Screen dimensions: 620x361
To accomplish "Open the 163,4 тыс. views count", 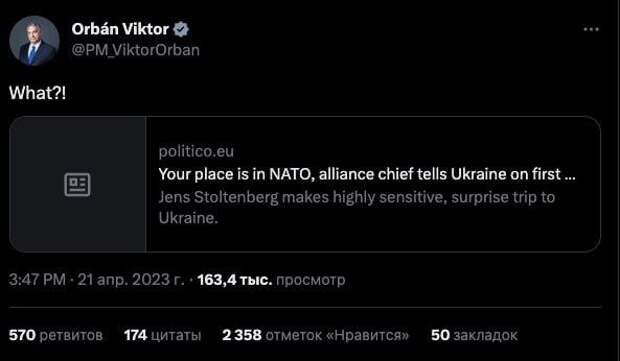I will [235, 280].
